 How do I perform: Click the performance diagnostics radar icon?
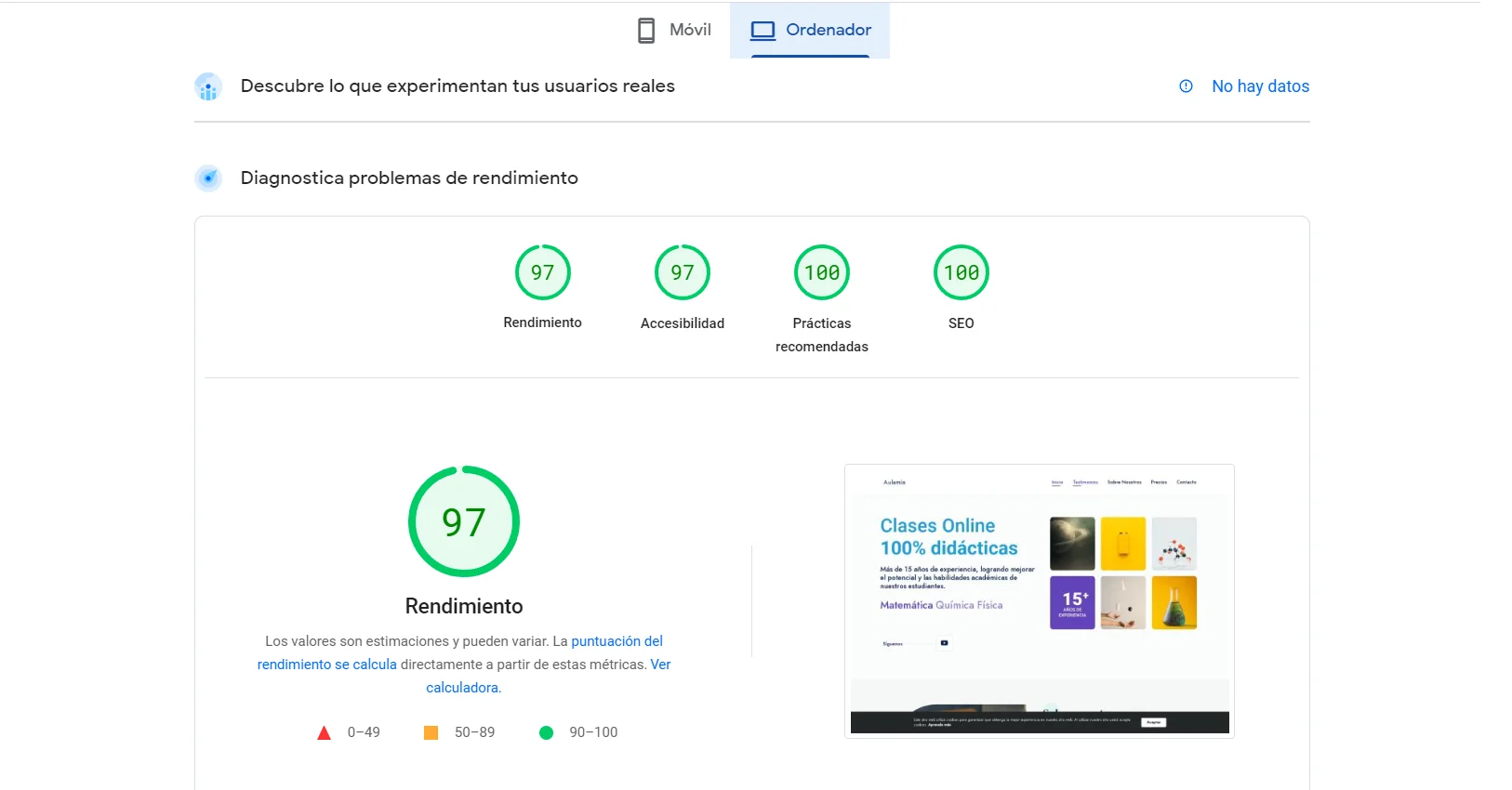208,178
